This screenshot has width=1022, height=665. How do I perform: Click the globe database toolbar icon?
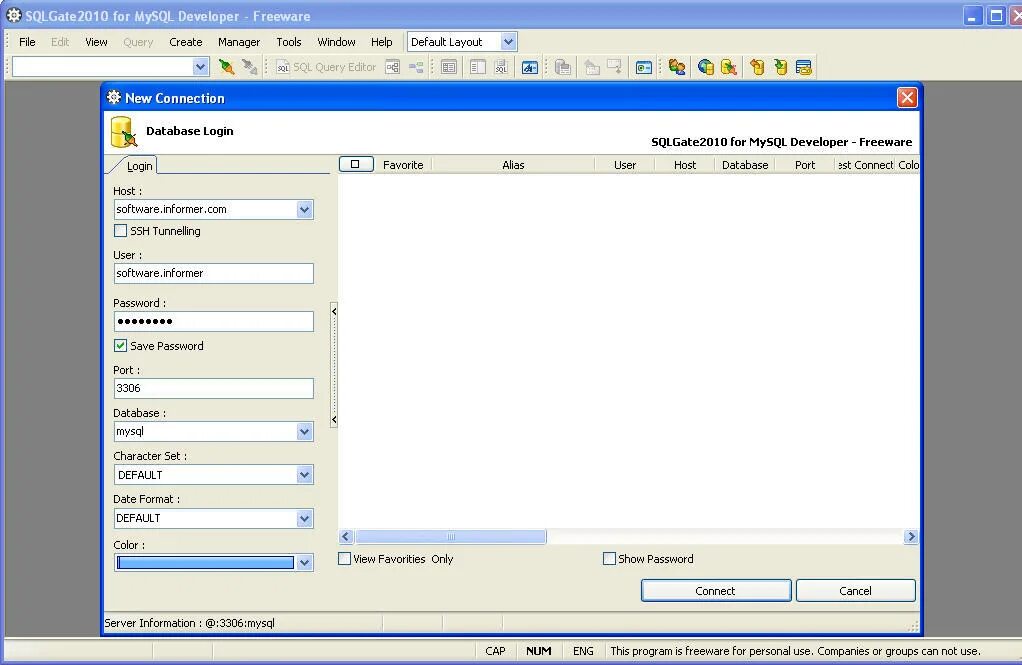[x=705, y=66]
